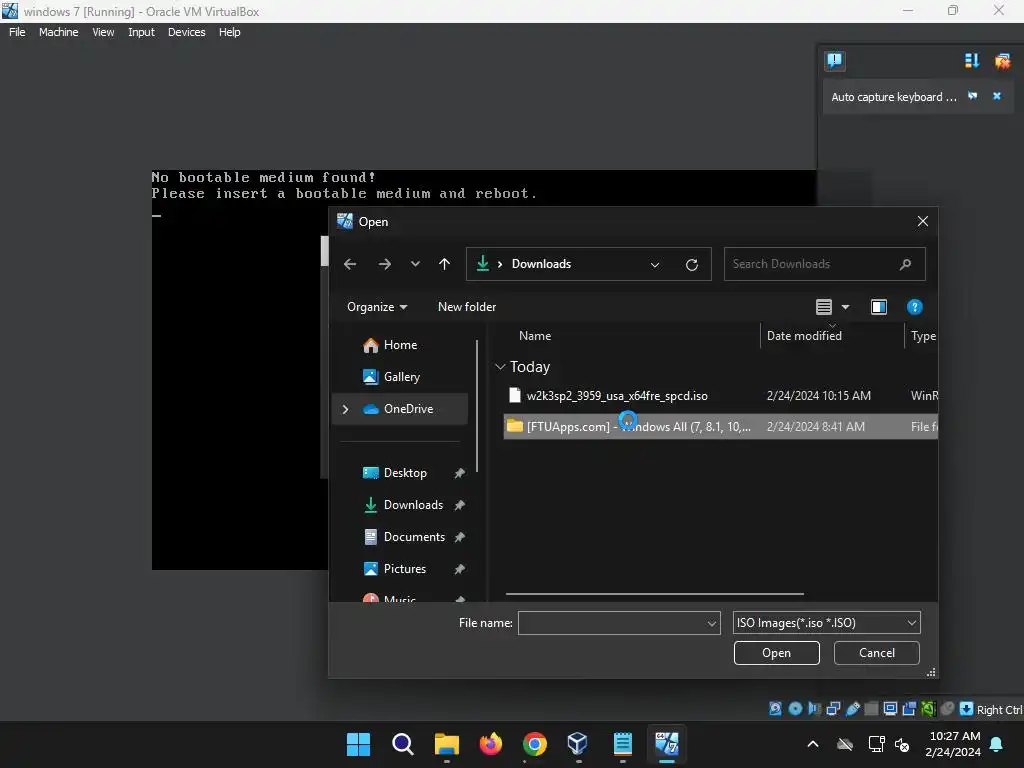
Task: Click the muted volume tray icon
Action: click(902, 744)
